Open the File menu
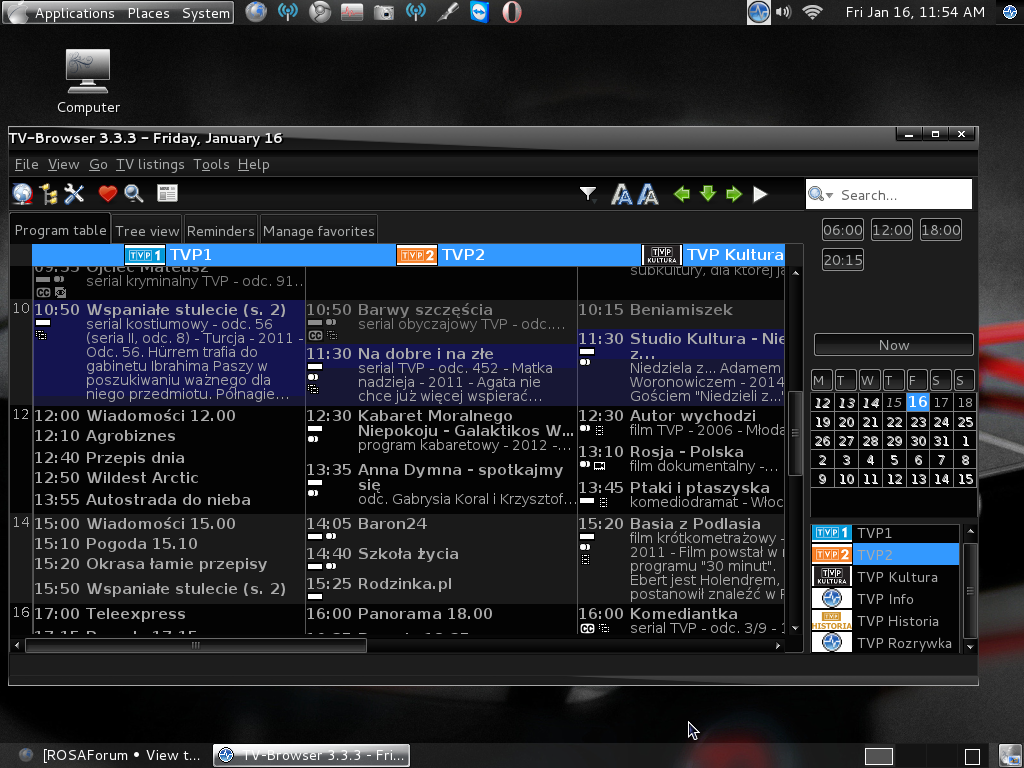 pos(27,165)
